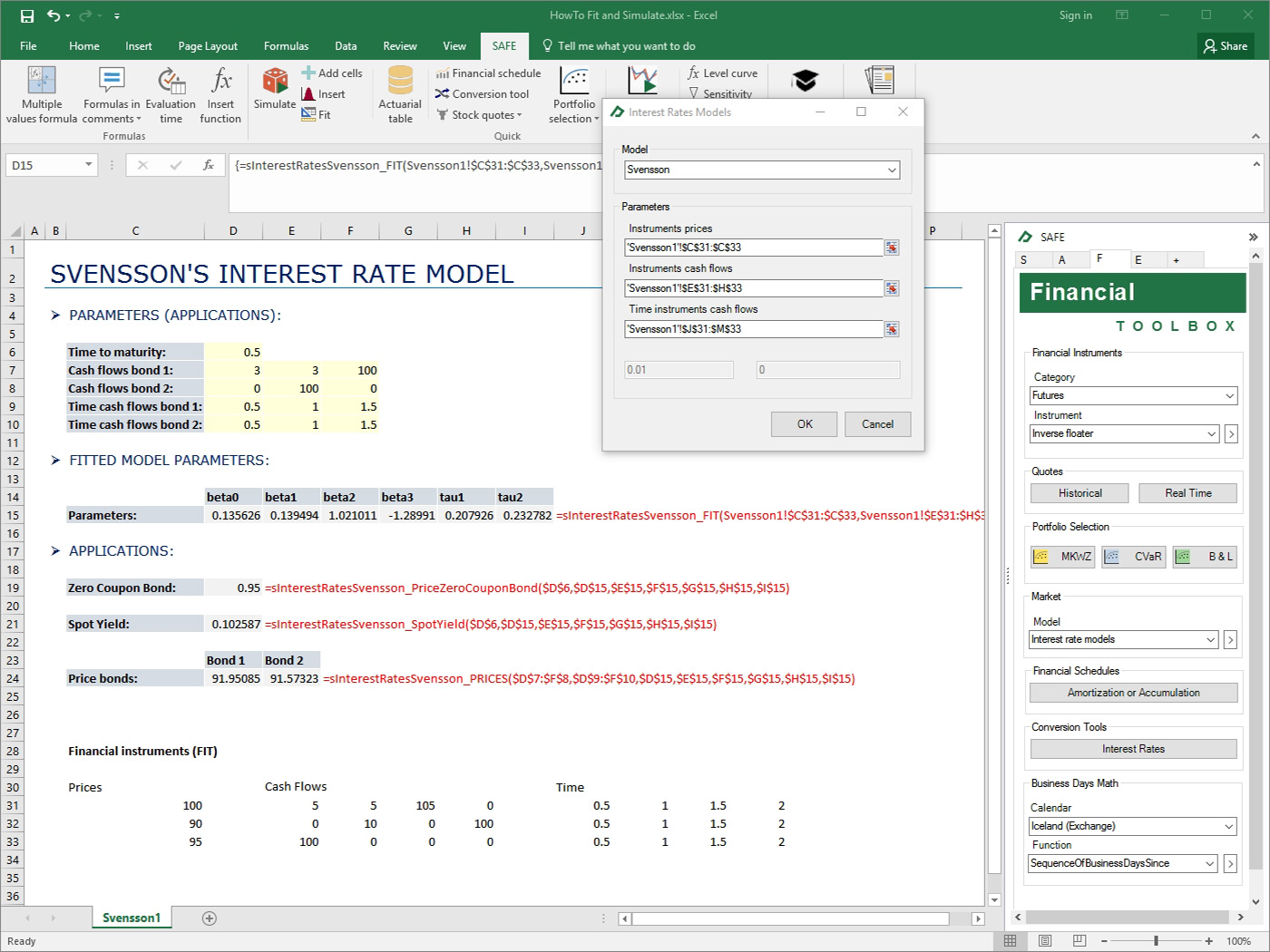Image resolution: width=1270 pixels, height=952 pixels.
Task: Select the A tab in SAFE pane
Action: 1062,260
